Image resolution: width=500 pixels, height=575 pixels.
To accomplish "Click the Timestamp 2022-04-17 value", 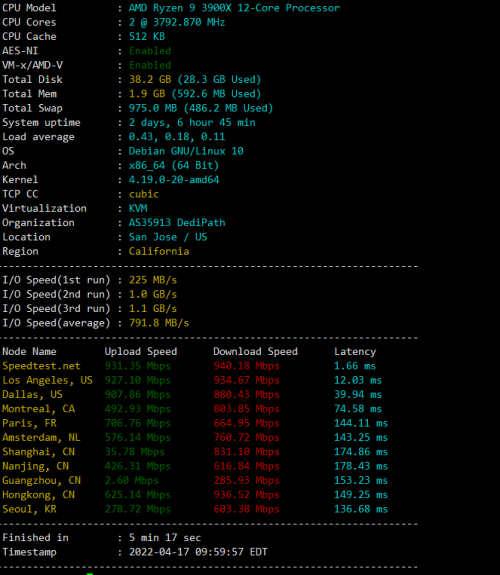I will [198, 552].
